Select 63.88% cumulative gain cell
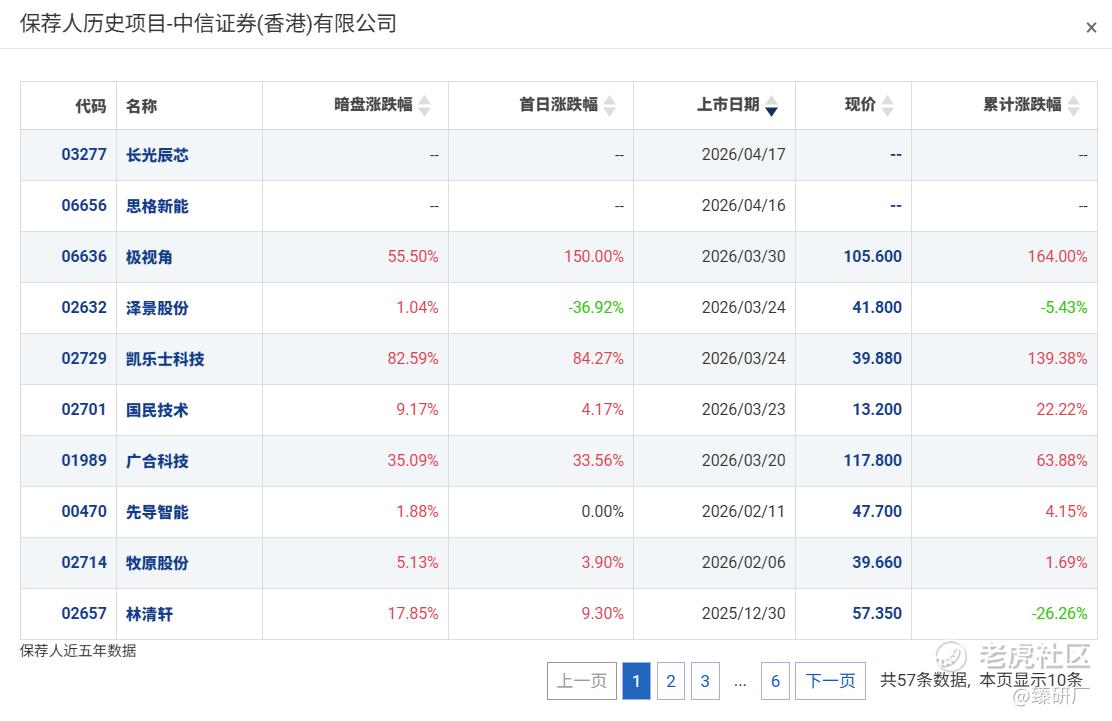 point(1062,461)
